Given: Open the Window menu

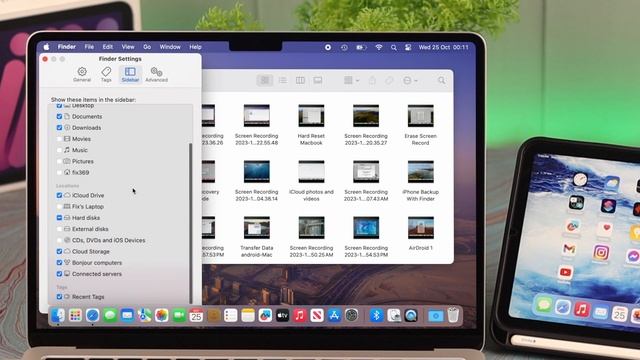Looking at the screenshot, I should coord(170,47).
